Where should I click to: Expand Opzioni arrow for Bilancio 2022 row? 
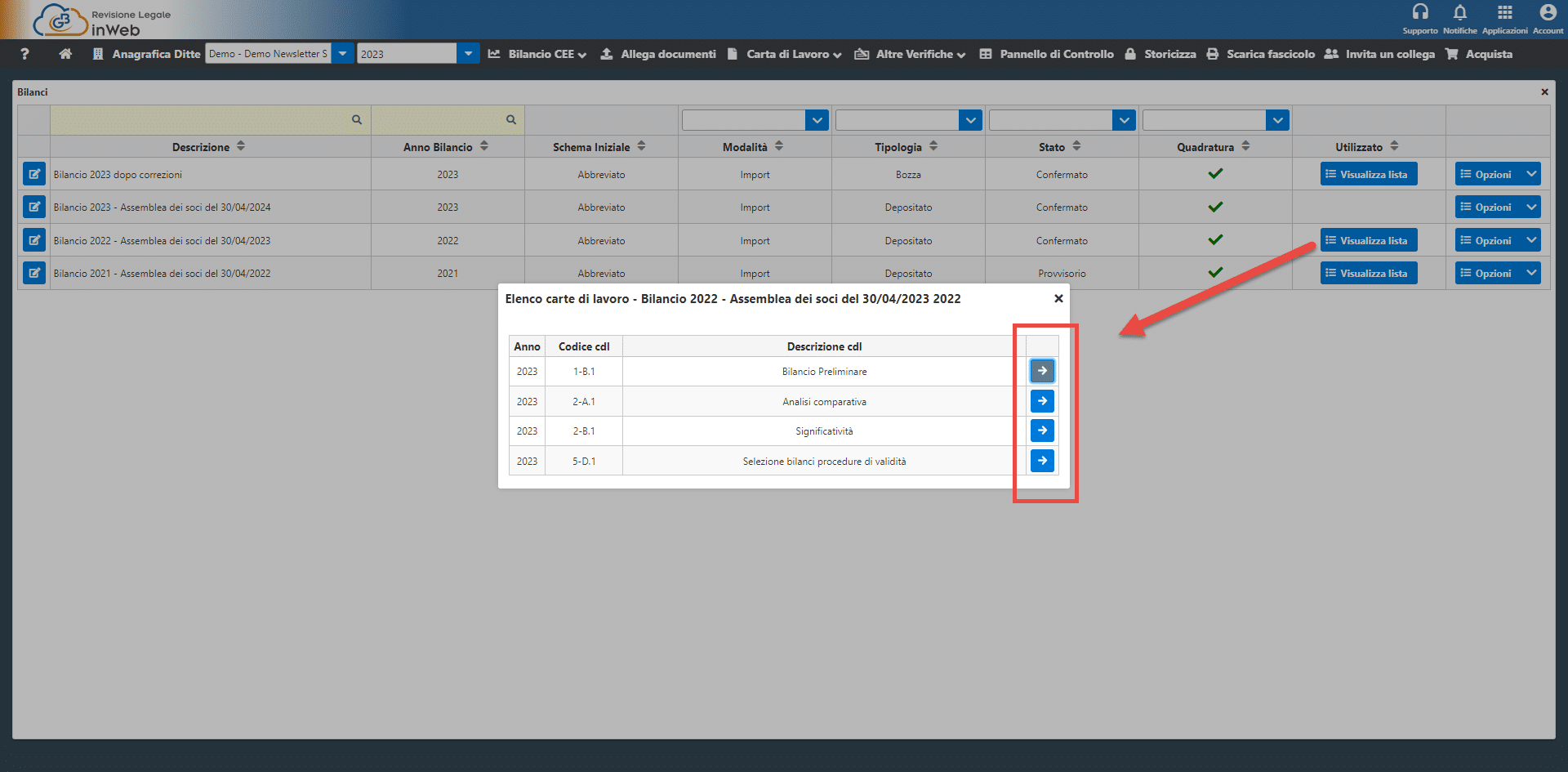click(x=1531, y=240)
